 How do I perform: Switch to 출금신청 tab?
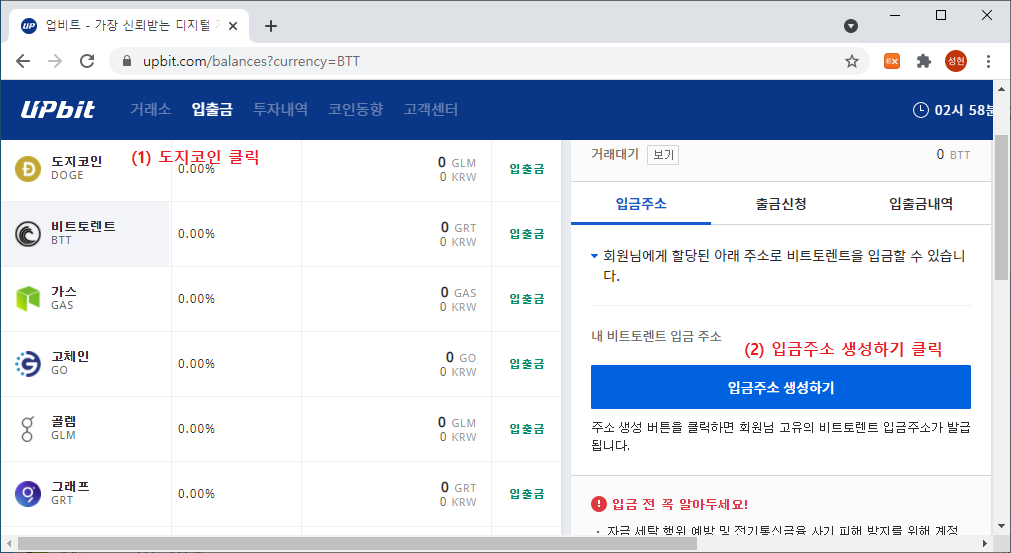click(781, 204)
